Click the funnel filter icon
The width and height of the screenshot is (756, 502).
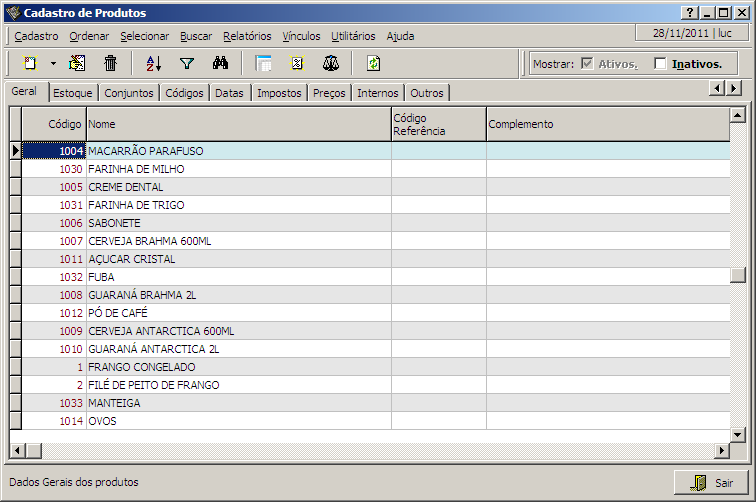(x=186, y=63)
